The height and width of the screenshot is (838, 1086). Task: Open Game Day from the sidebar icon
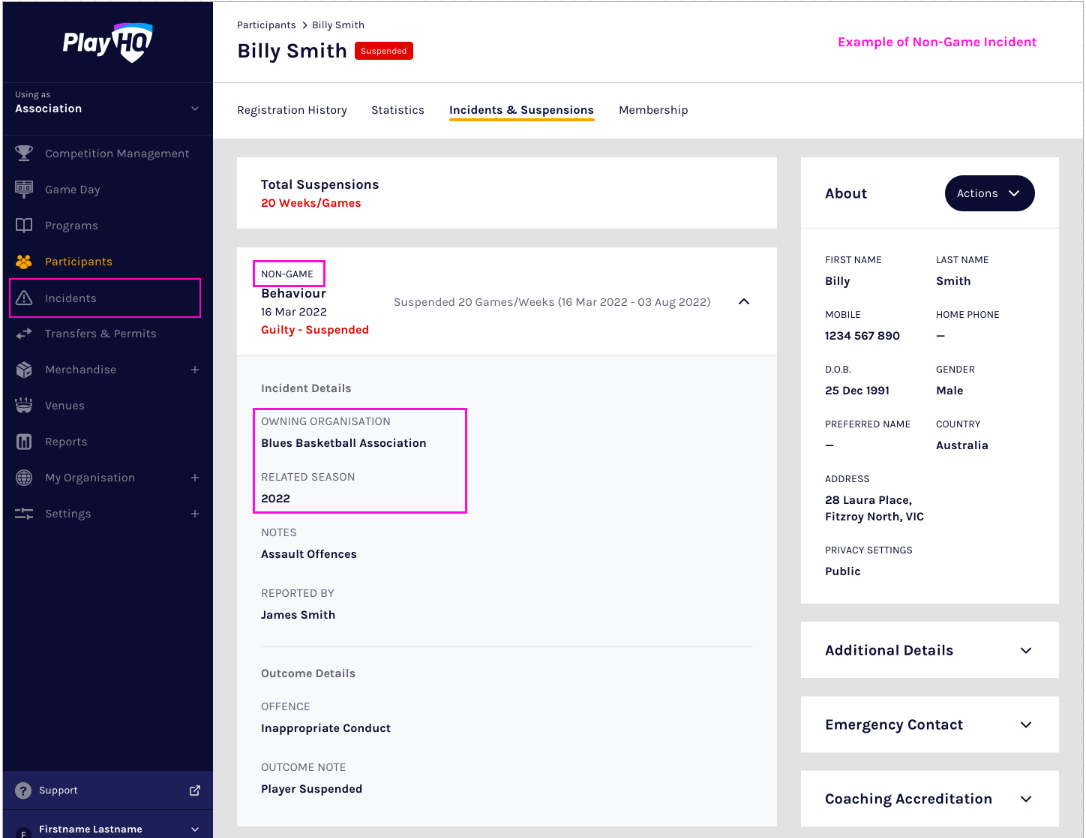pos(22,189)
